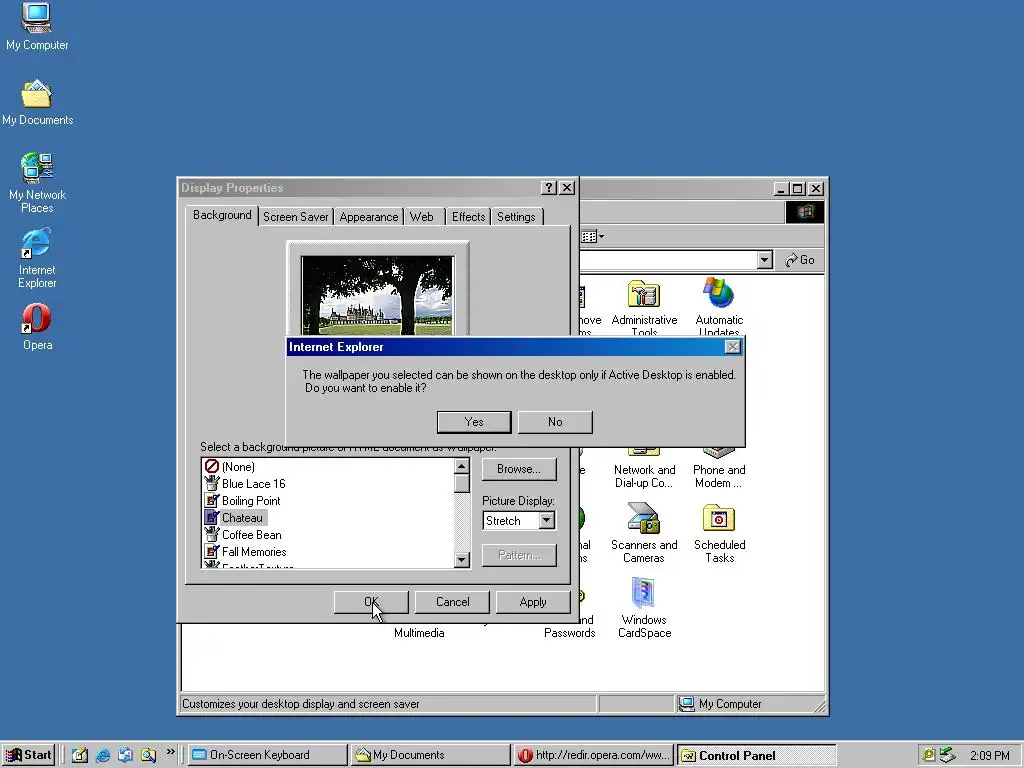The height and width of the screenshot is (768, 1024).
Task: Click Yes to enable Active Desktop
Action: tap(473, 422)
